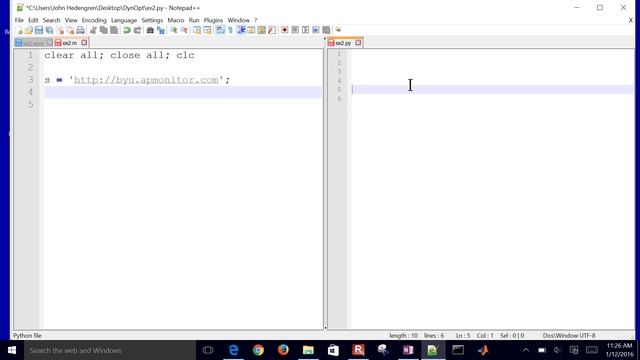
Task: Create a new file with the New toolbar icon
Action: click(x=19, y=30)
